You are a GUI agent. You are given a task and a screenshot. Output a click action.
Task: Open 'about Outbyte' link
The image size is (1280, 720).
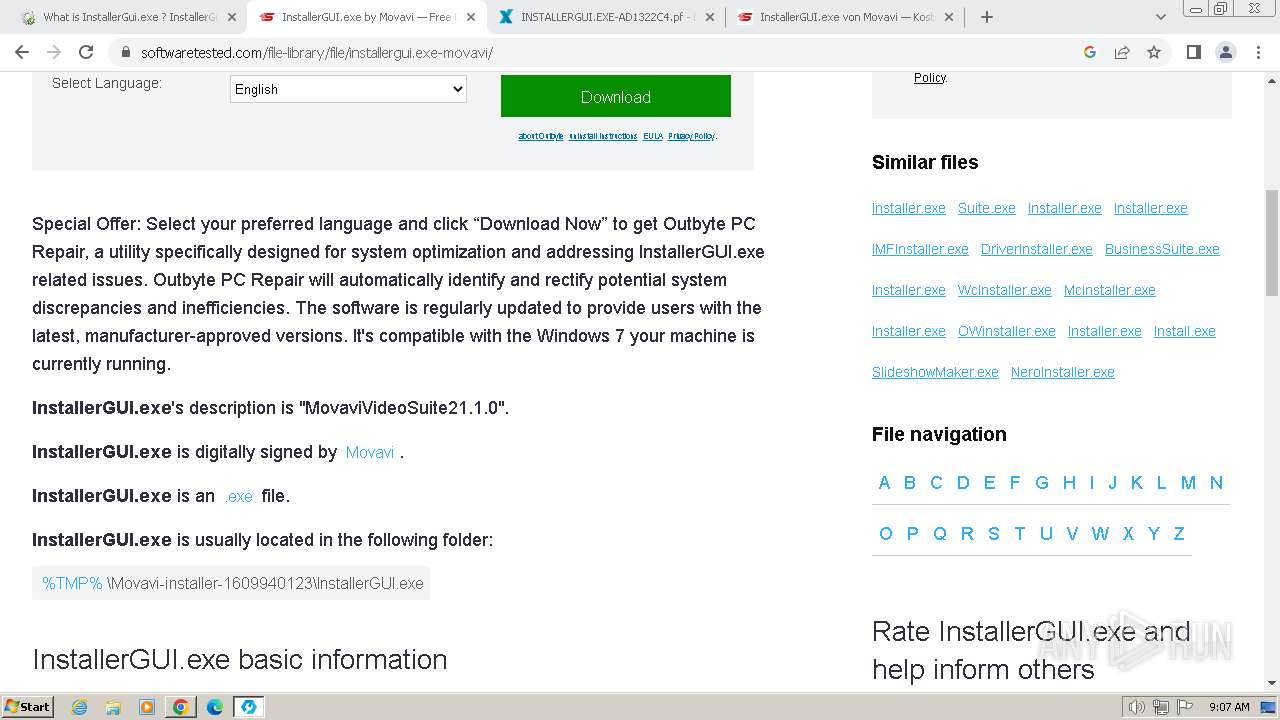tap(541, 136)
